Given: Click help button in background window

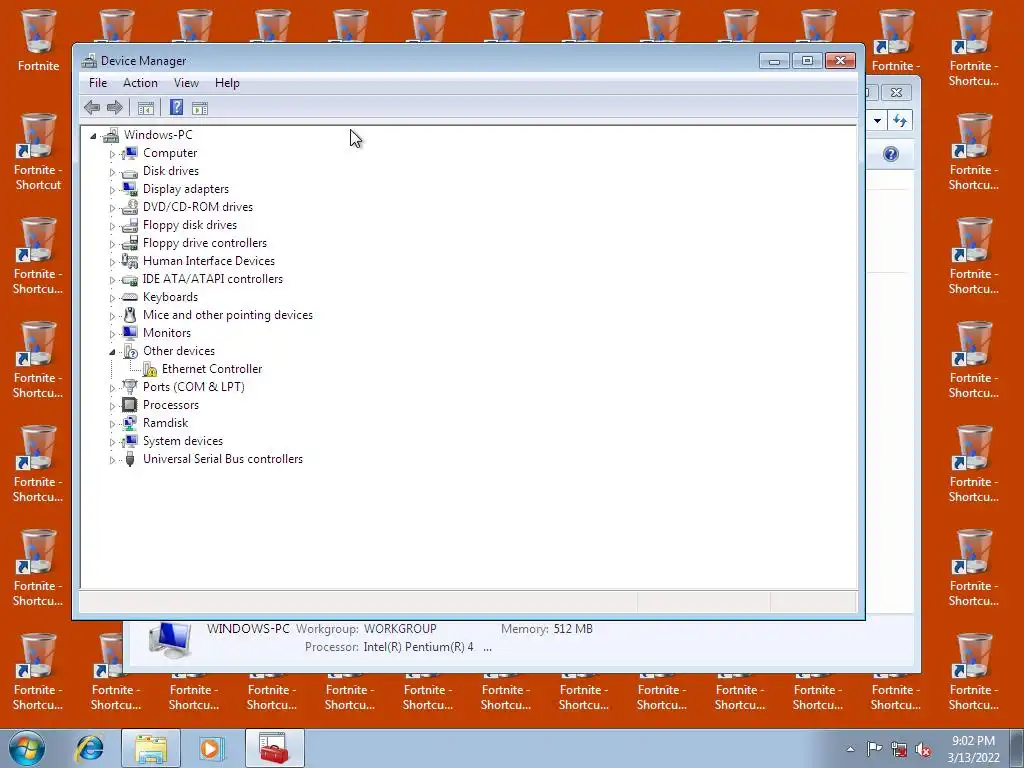Looking at the screenshot, I should click(891, 154).
